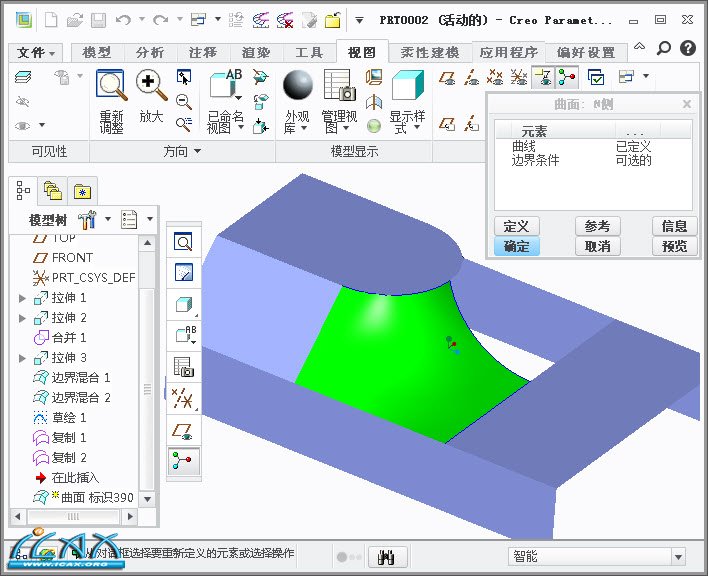Click the Zoom In (放大) magnifier icon

tap(150, 86)
